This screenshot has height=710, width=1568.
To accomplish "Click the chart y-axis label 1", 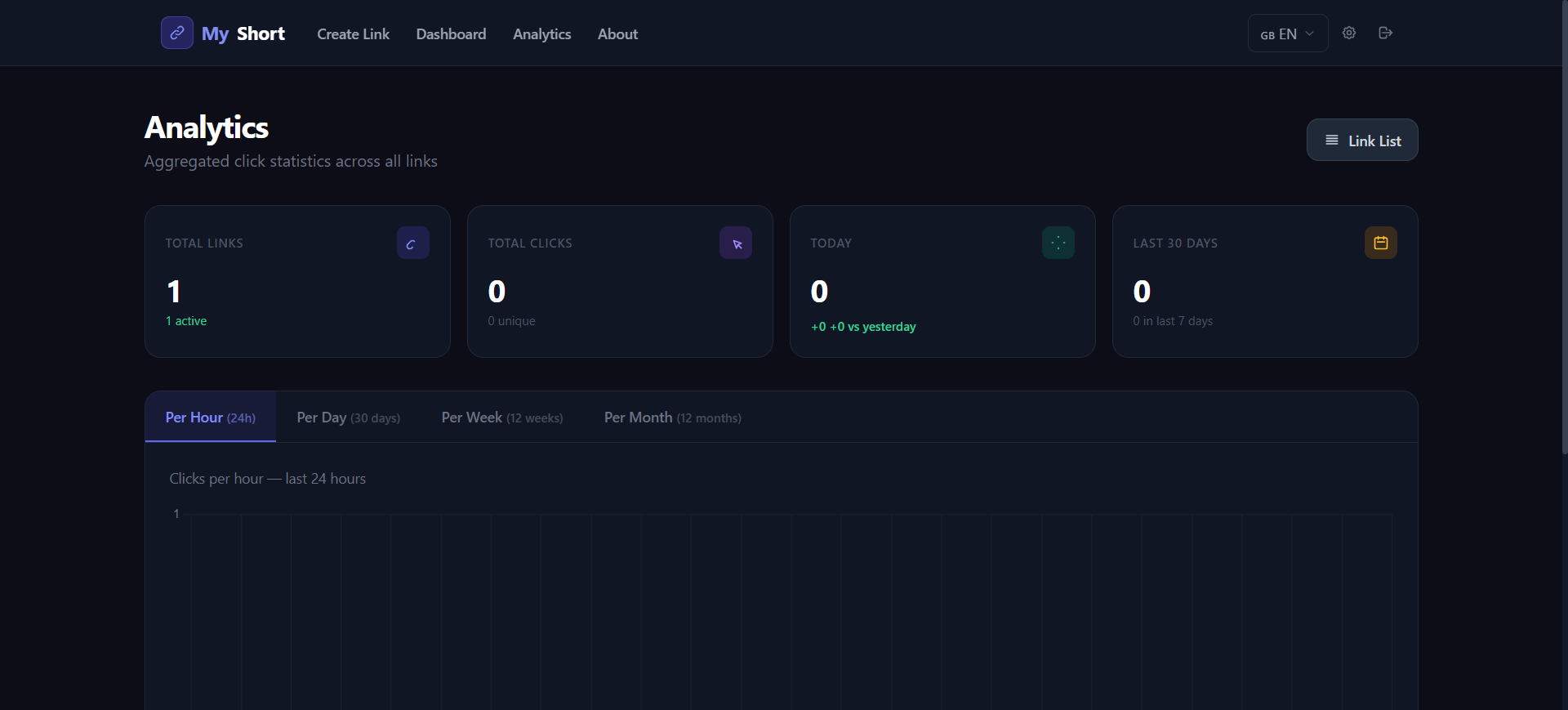I will [176, 514].
